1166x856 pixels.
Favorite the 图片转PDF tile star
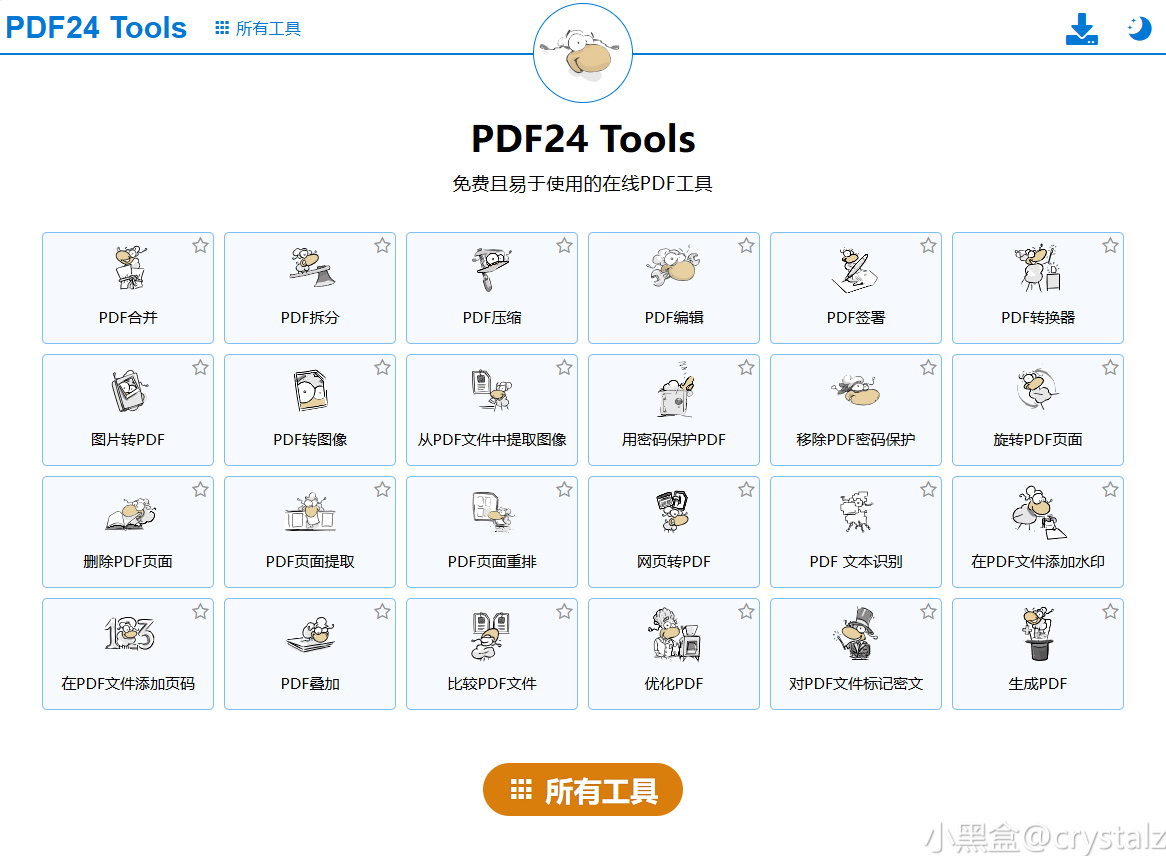[200, 367]
